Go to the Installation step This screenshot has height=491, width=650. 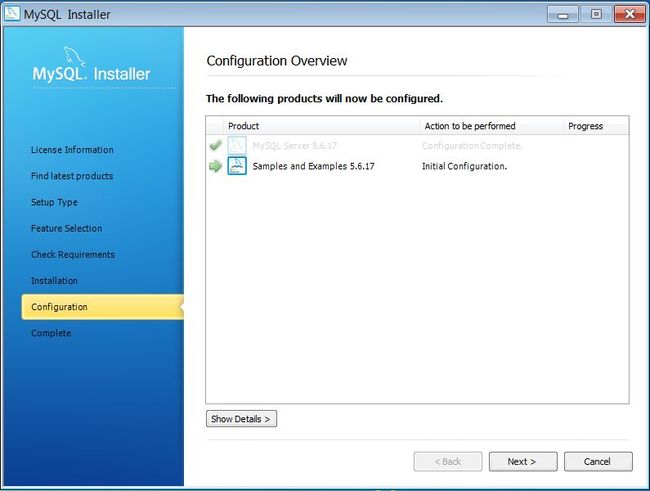coord(54,281)
